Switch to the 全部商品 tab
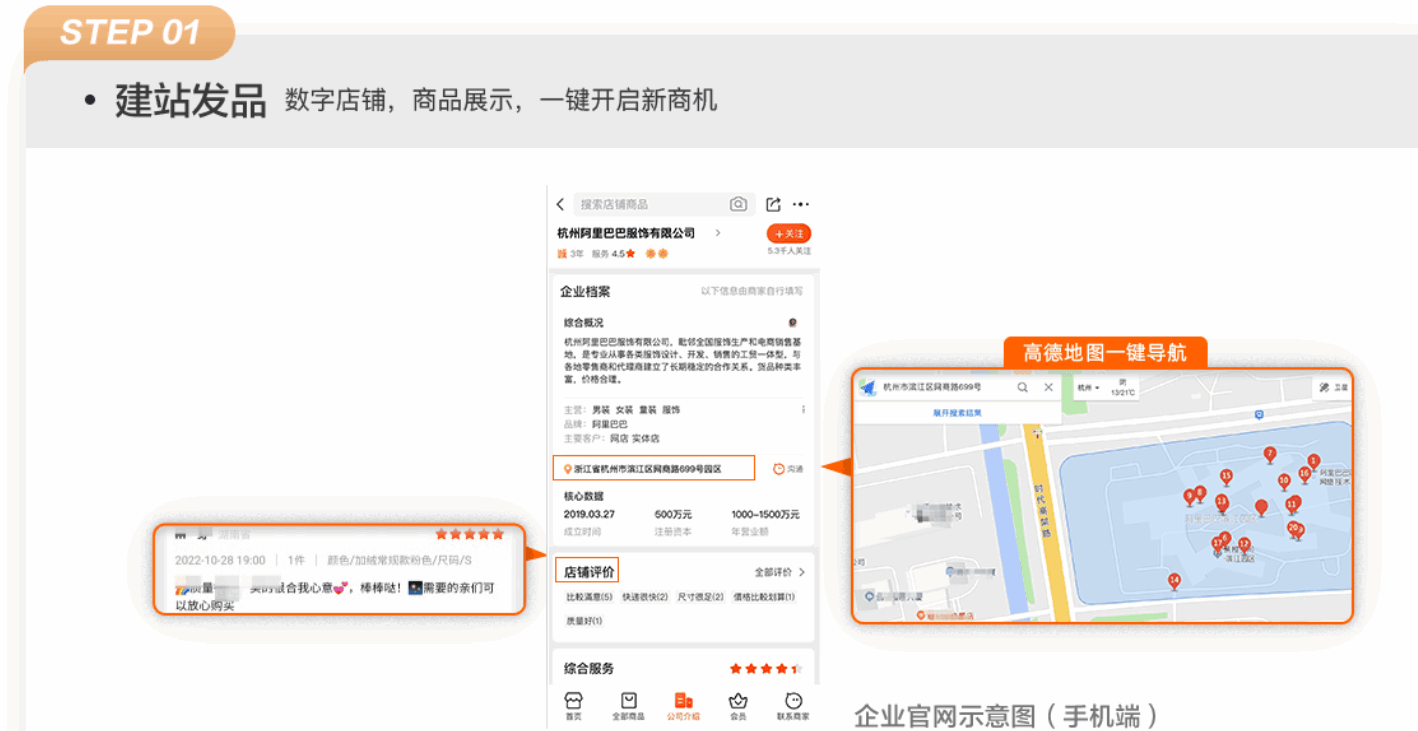The width and height of the screenshot is (1418, 731). tap(628, 706)
